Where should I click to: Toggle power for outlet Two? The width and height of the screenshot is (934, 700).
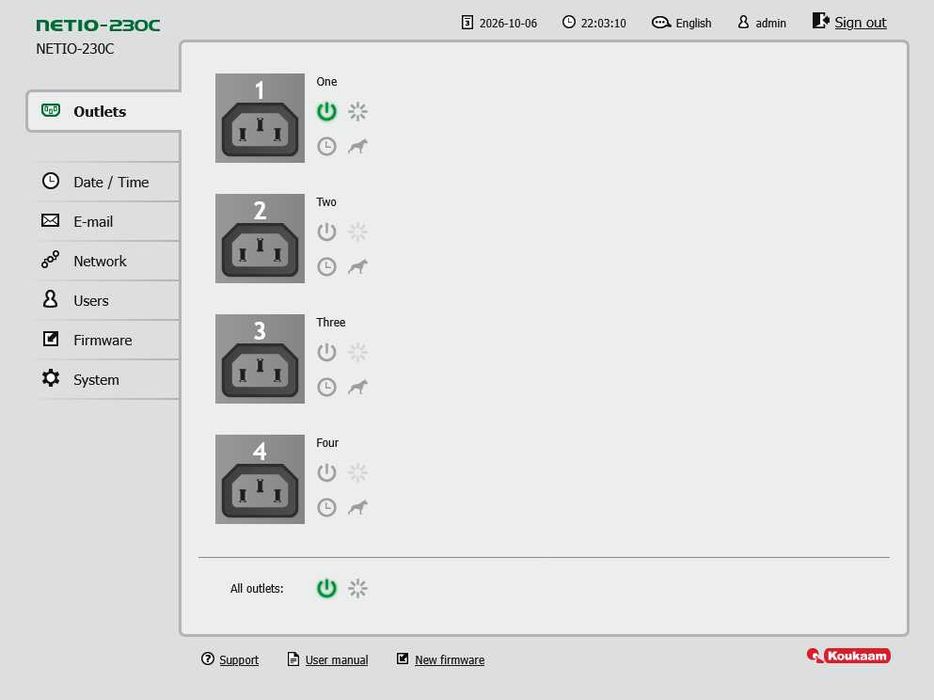tap(326, 232)
